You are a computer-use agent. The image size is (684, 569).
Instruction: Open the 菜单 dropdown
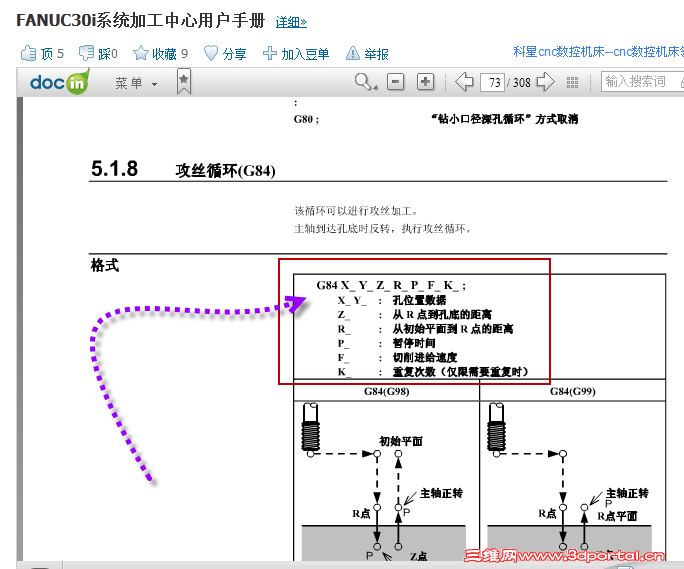coord(136,82)
